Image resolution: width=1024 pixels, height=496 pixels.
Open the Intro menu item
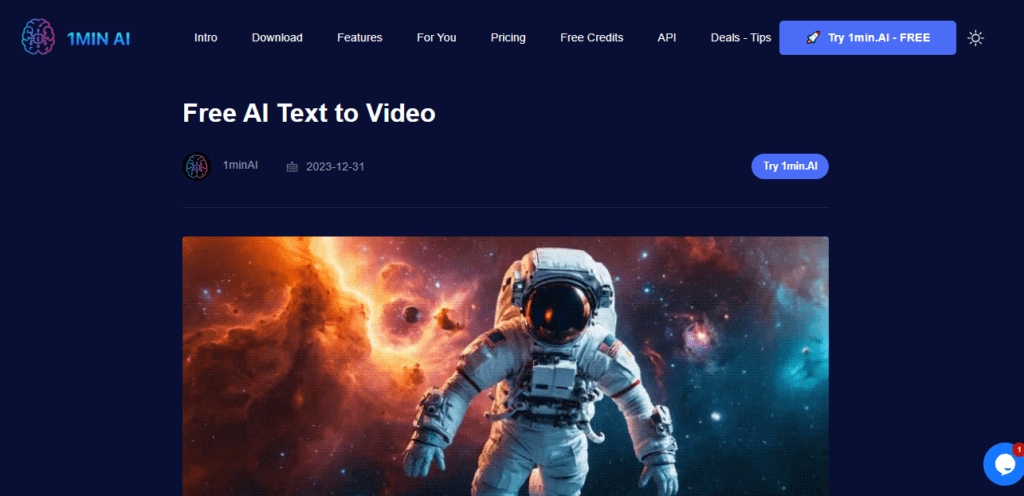[x=206, y=38]
